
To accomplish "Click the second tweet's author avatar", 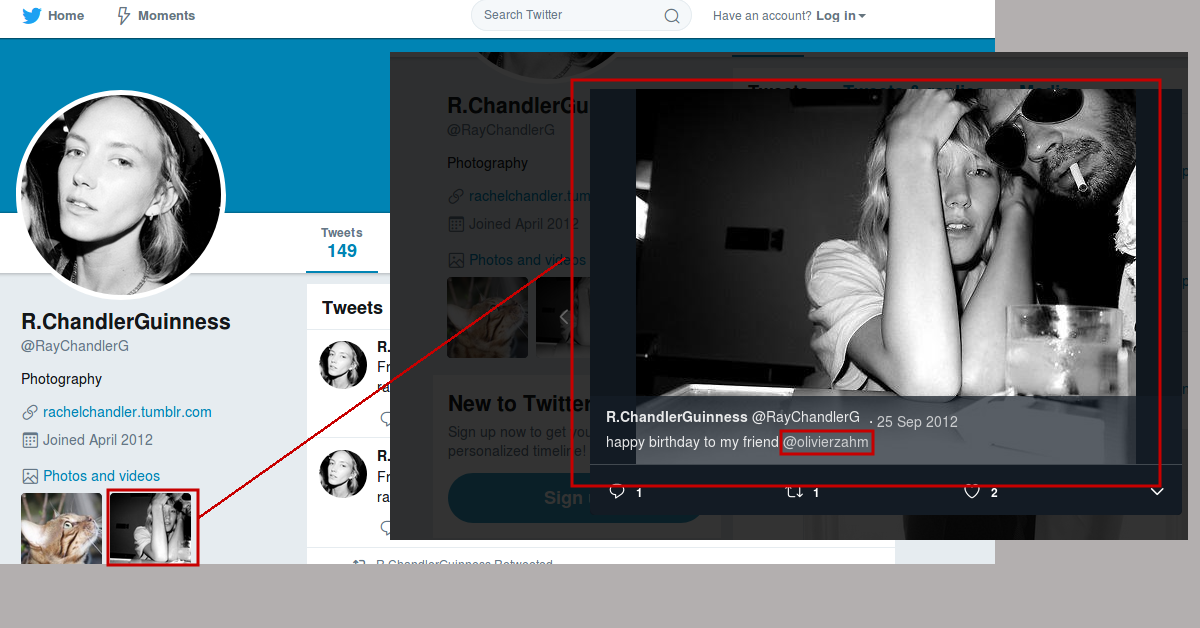I will pos(343,474).
